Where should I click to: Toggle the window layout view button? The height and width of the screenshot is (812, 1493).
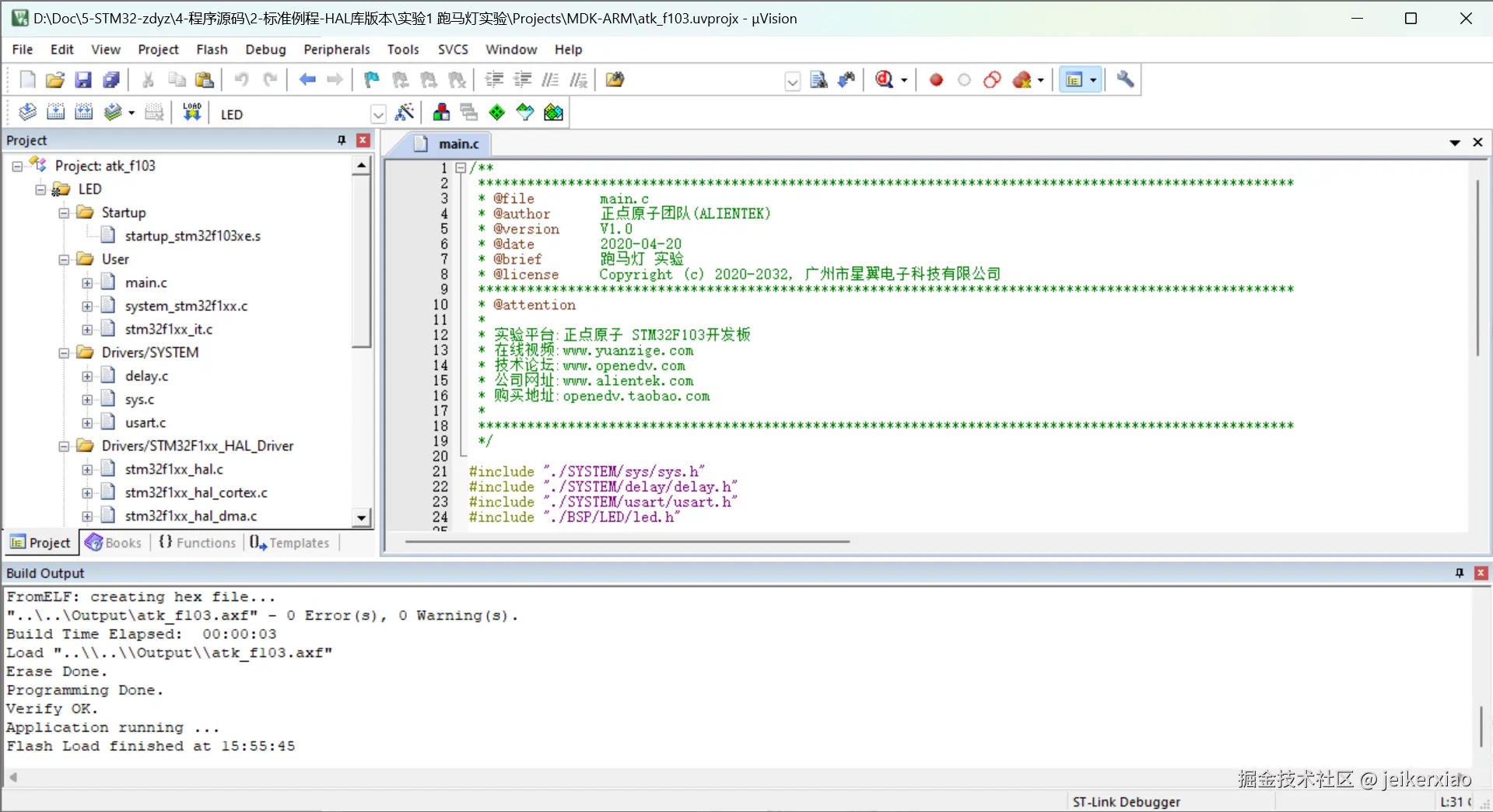1074,80
